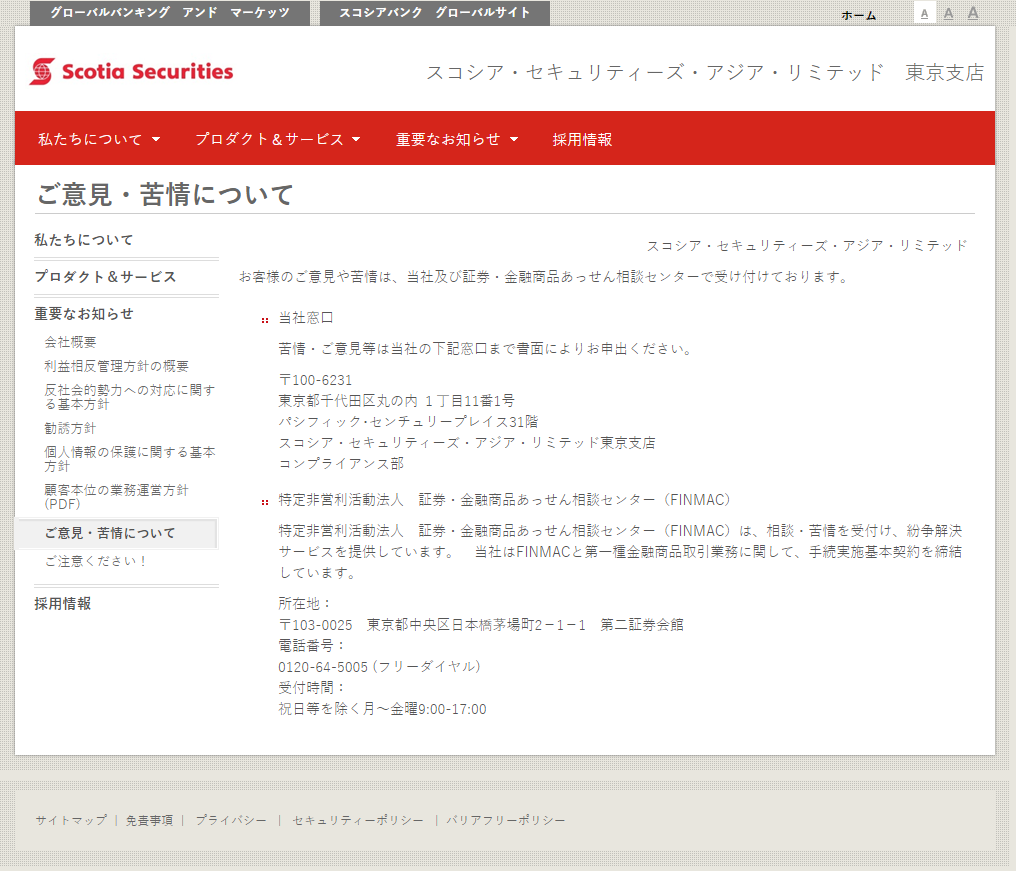Open the グローバルバンキング アンド マーケッツ tab
1016x871 pixels.
tap(170, 13)
